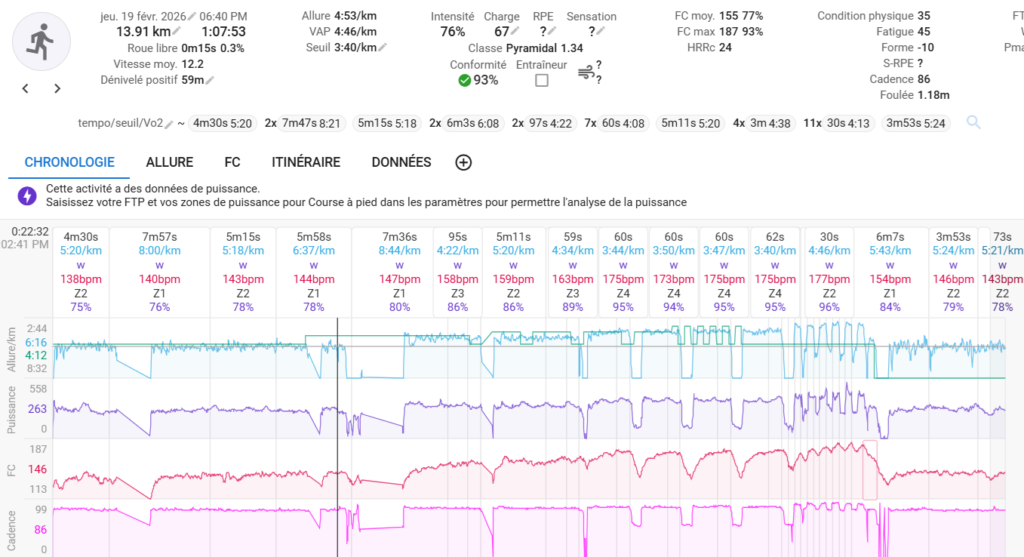1024x557 pixels.
Task: Toggle the Entraîneur checkbox
Action: (x=541, y=80)
